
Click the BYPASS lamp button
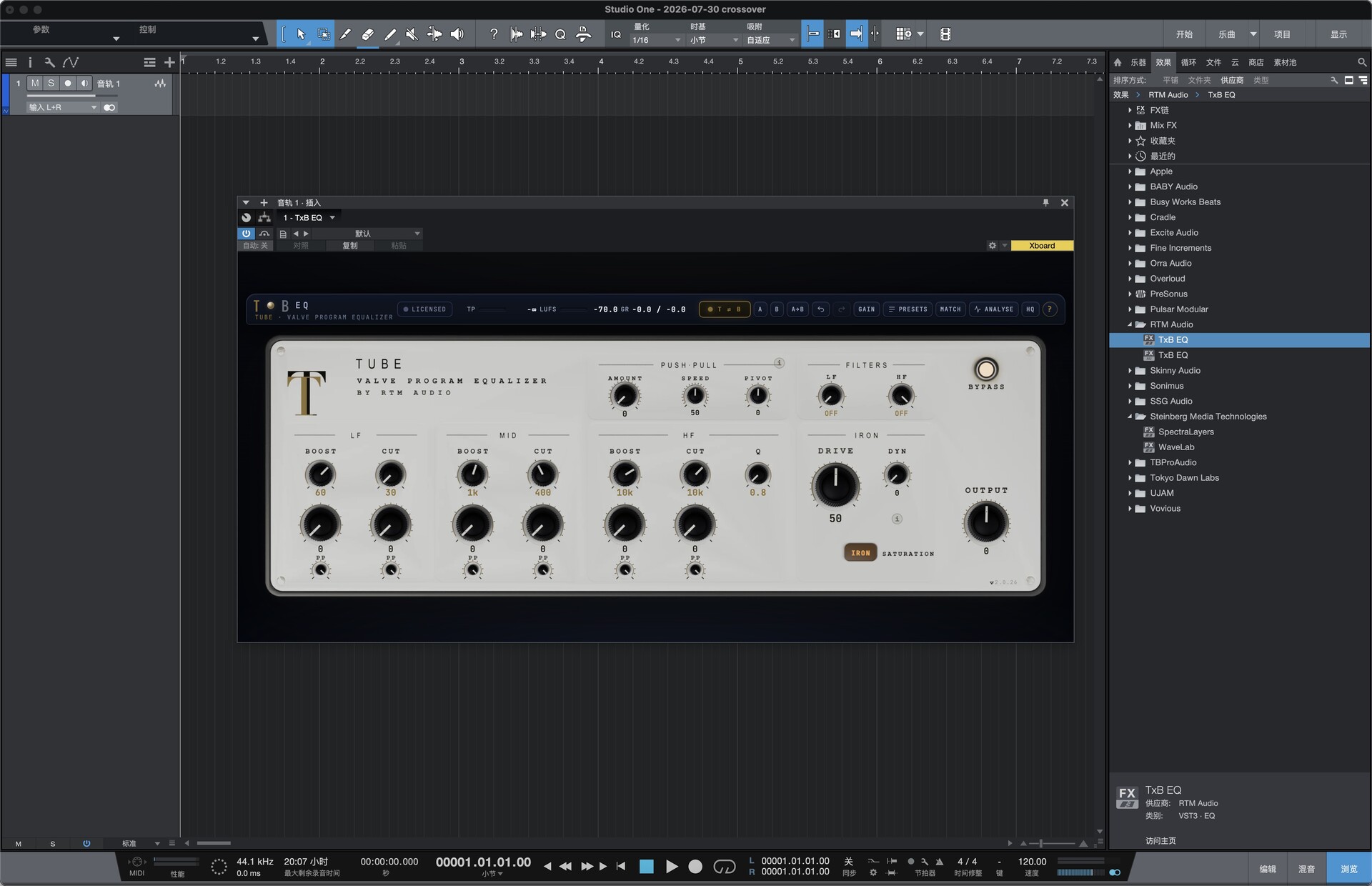[x=986, y=369]
